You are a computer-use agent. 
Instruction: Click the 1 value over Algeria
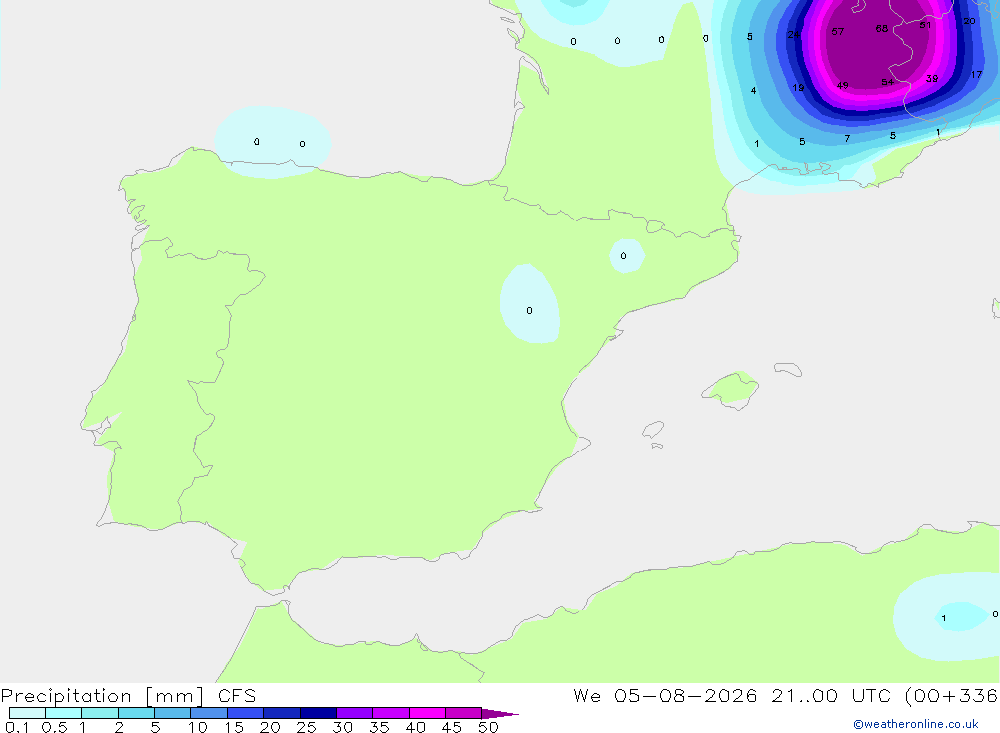point(943,618)
